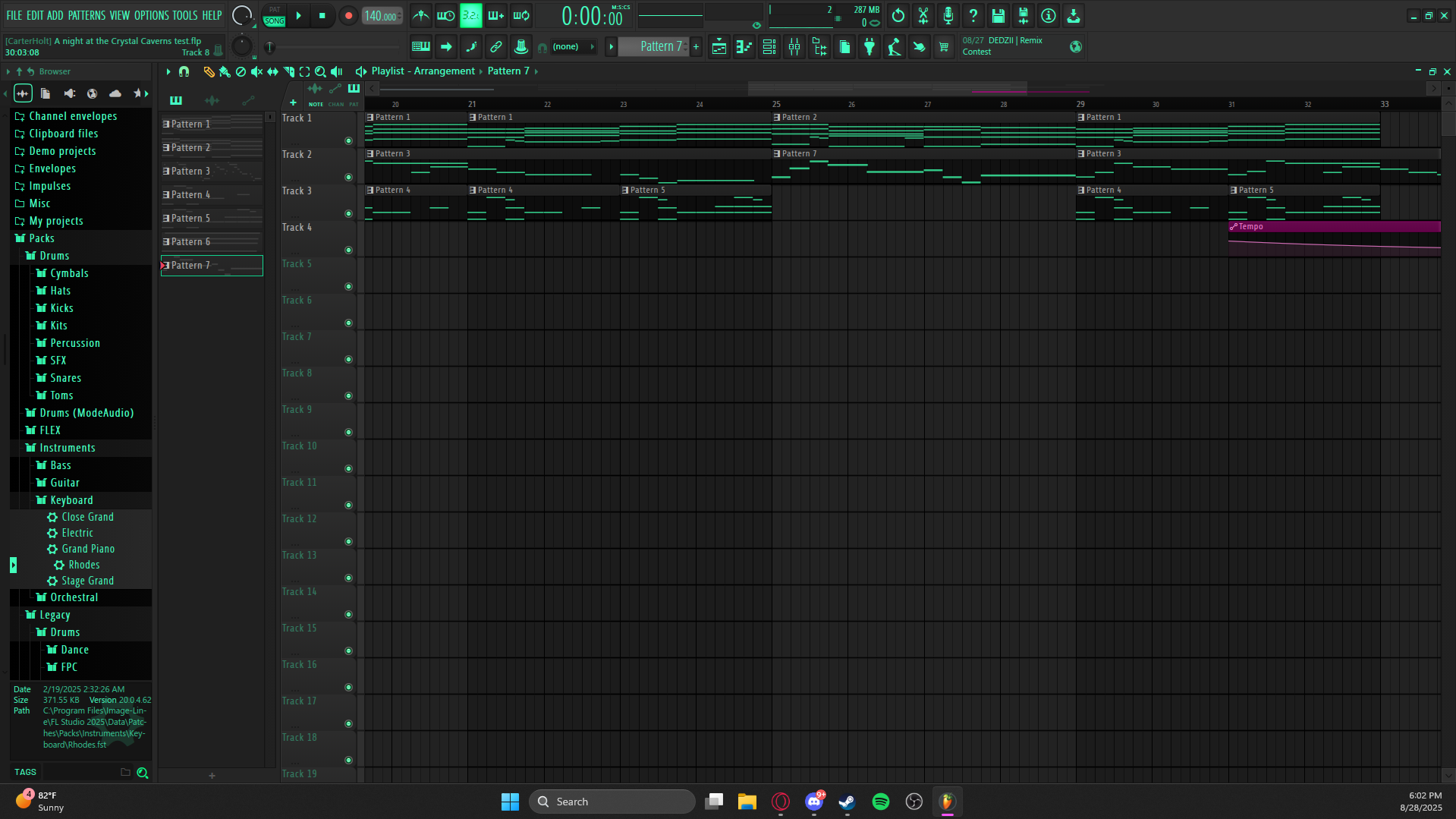Select the Playback tool in Playlist toolbar
This screenshot has width=1456, height=819.
tap(337, 71)
